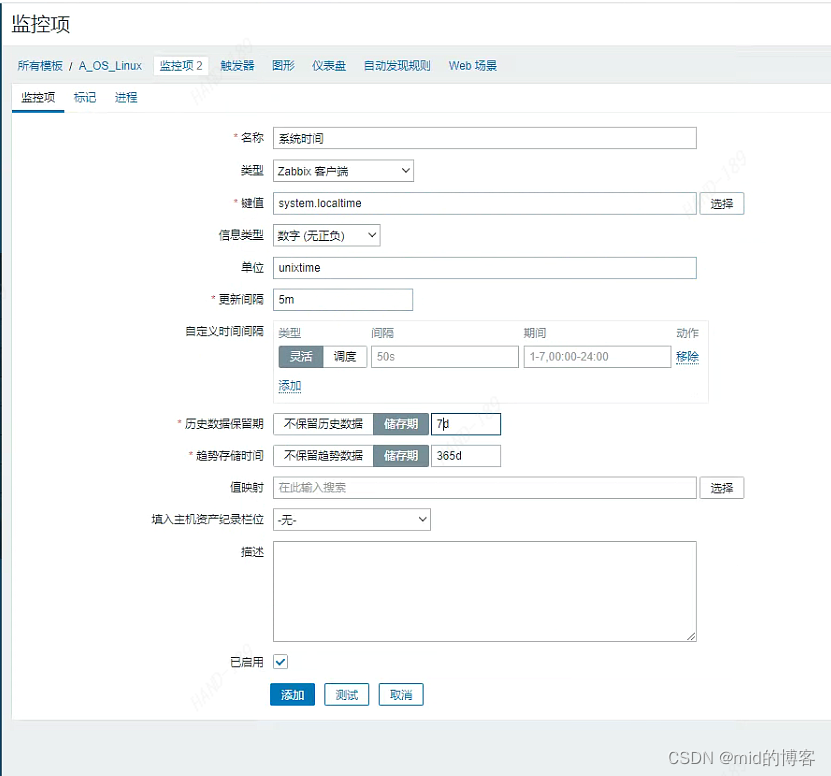This screenshot has width=831, height=776.
Task: Open the 仪表盘 navigation tab
Action: (329, 66)
